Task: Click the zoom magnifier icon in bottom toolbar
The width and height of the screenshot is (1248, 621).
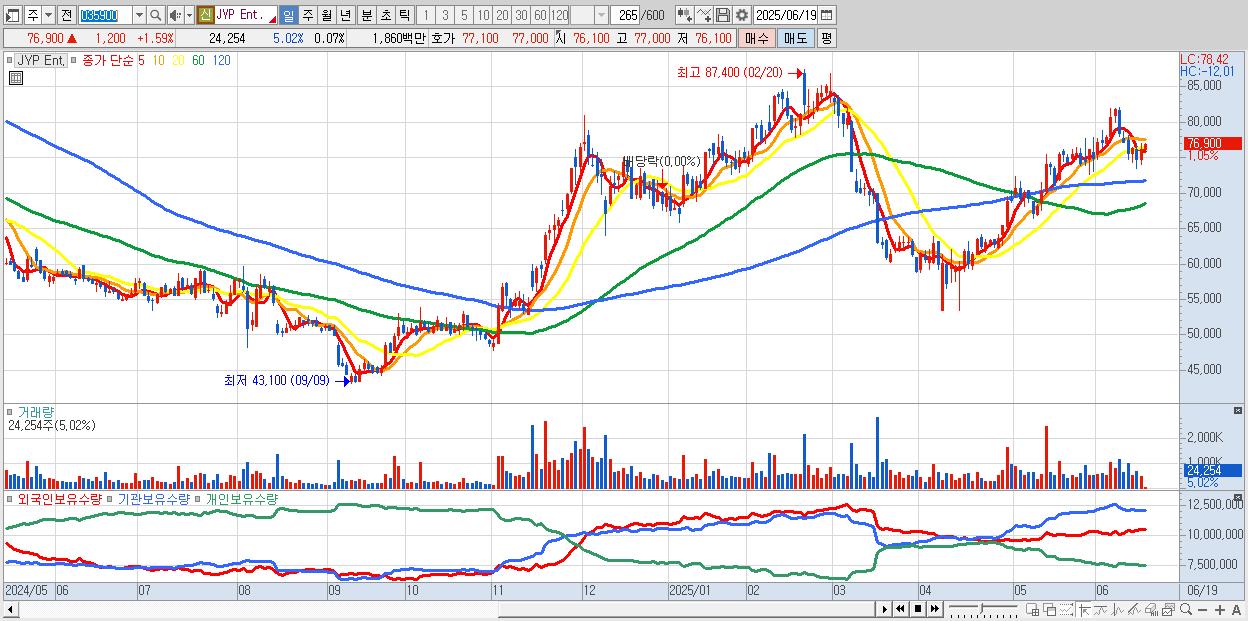Action: point(1185,609)
